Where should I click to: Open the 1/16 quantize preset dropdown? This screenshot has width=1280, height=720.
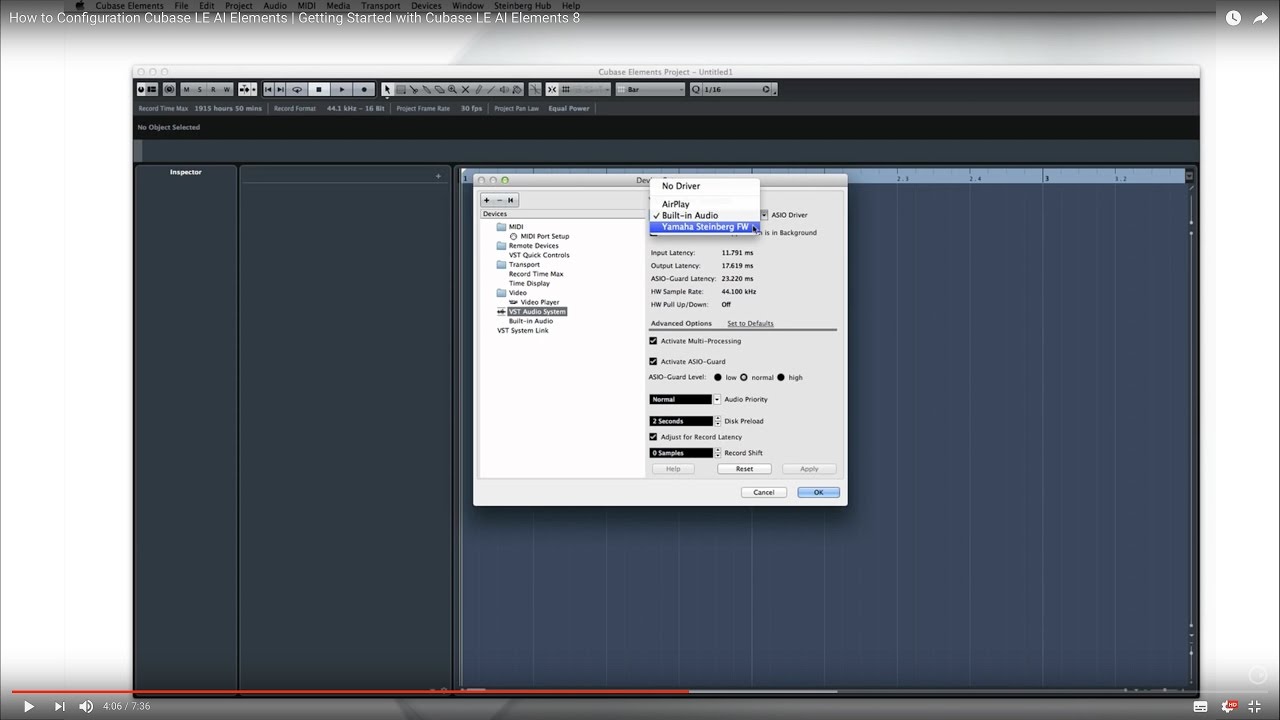click(739, 89)
